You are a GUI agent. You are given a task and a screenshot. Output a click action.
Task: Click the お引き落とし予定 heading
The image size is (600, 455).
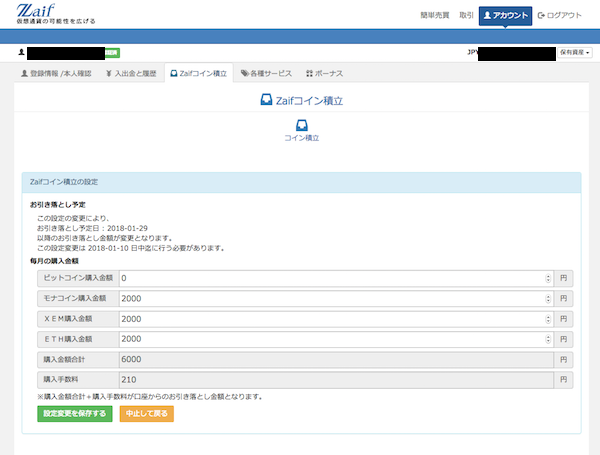coord(58,205)
